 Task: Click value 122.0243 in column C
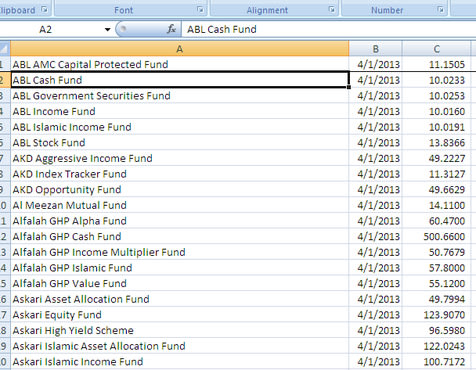[x=437, y=346]
